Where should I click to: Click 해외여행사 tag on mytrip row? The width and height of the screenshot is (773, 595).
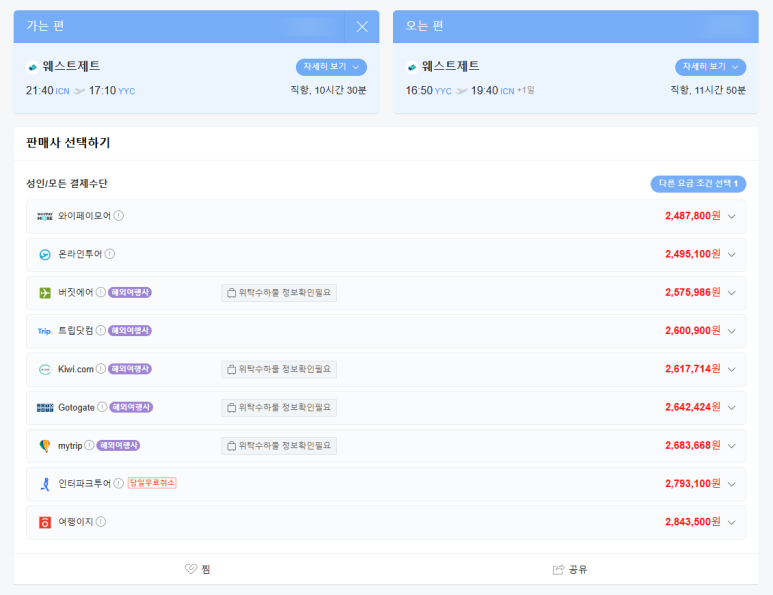click(118, 445)
